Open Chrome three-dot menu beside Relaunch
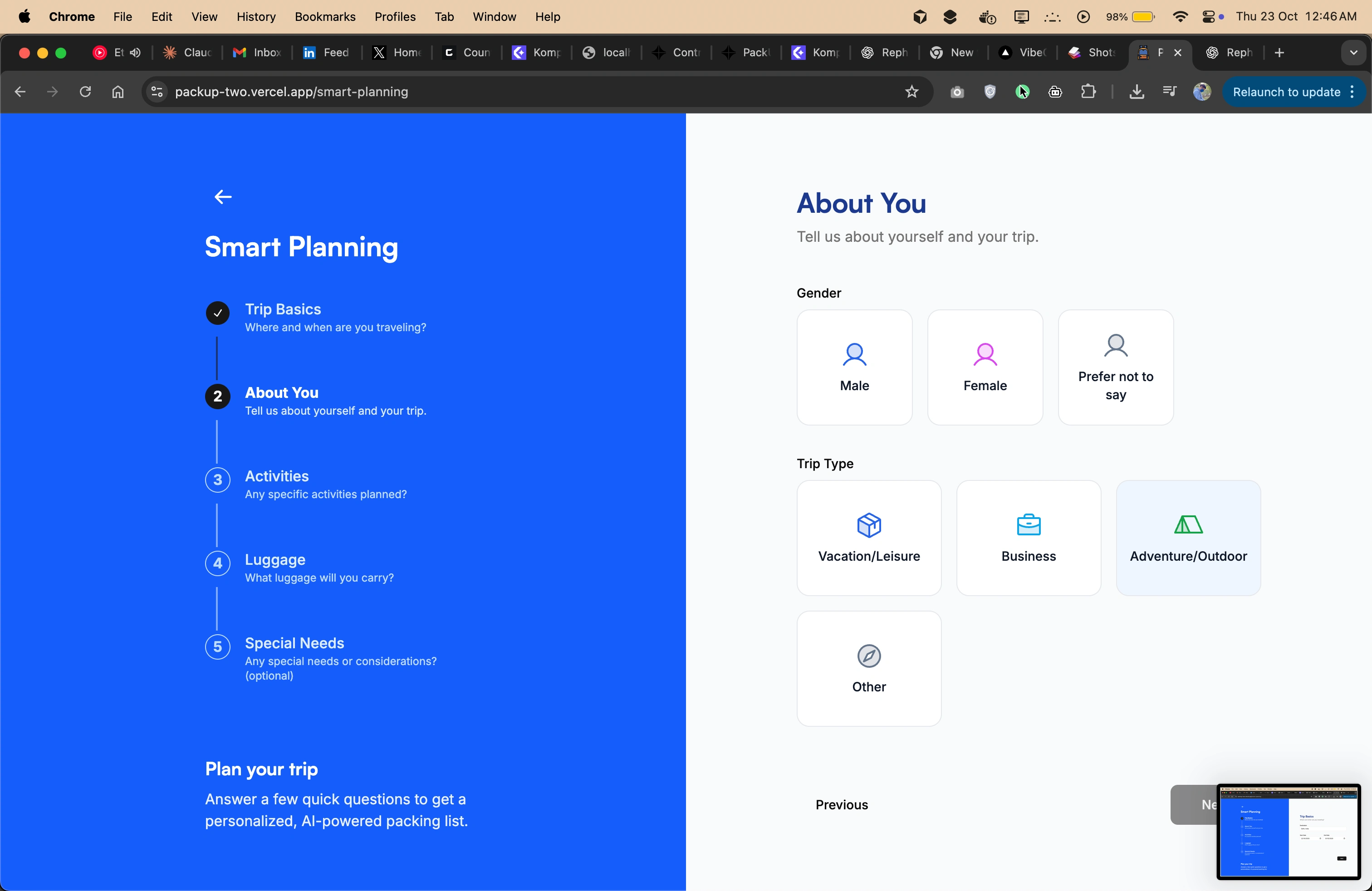1372x891 pixels. click(x=1352, y=92)
